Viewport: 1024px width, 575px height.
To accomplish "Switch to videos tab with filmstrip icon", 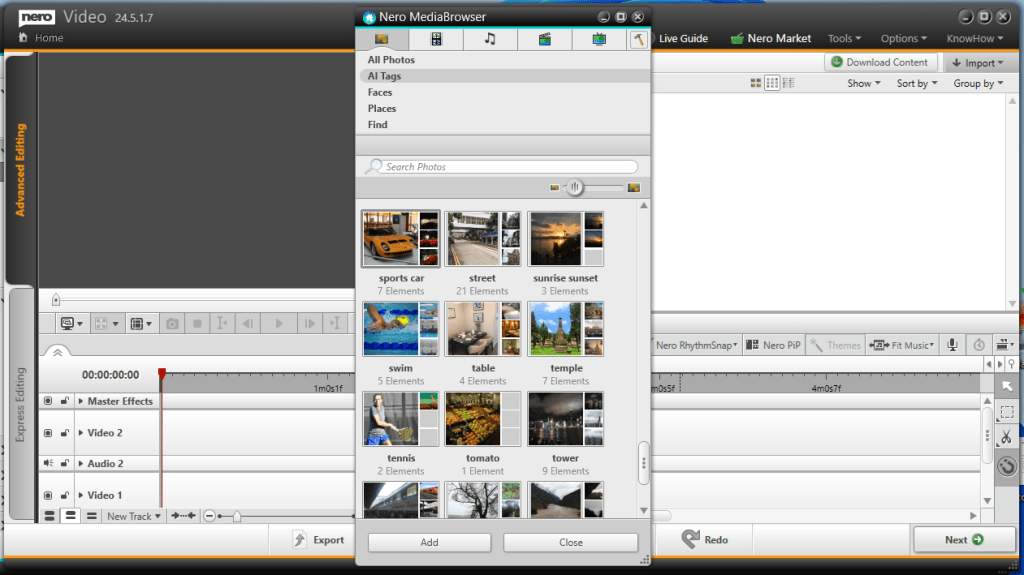I will pyautogui.click(x=436, y=39).
